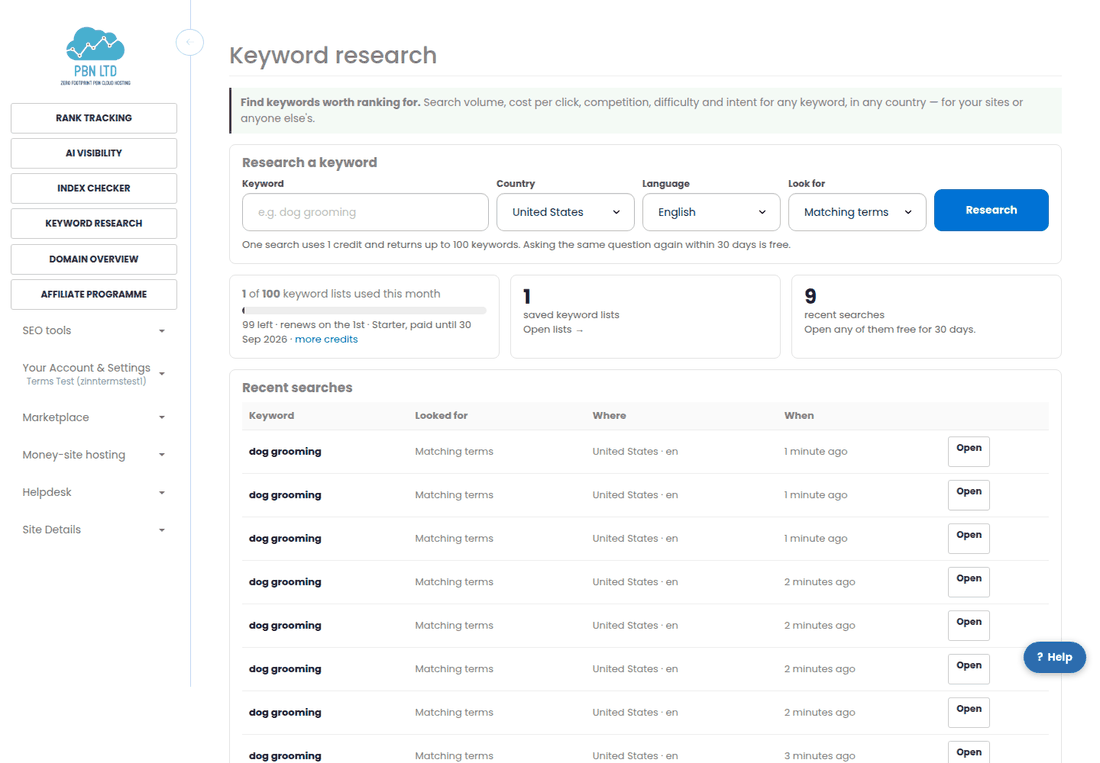Open the Language dropdown
Screen dimensions: 1100x763
(711, 212)
